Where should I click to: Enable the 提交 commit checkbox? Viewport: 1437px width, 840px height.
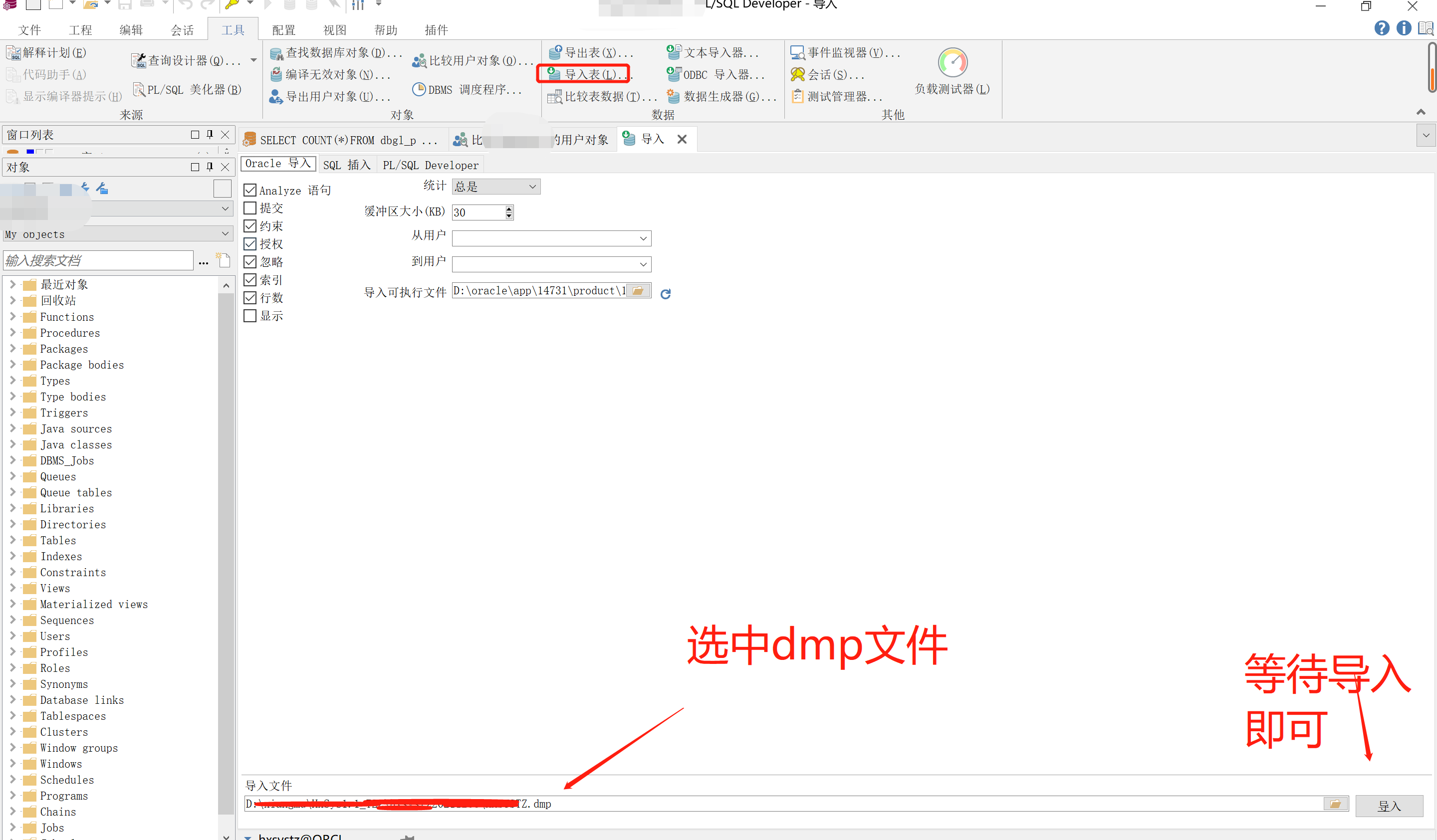point(250,208)
